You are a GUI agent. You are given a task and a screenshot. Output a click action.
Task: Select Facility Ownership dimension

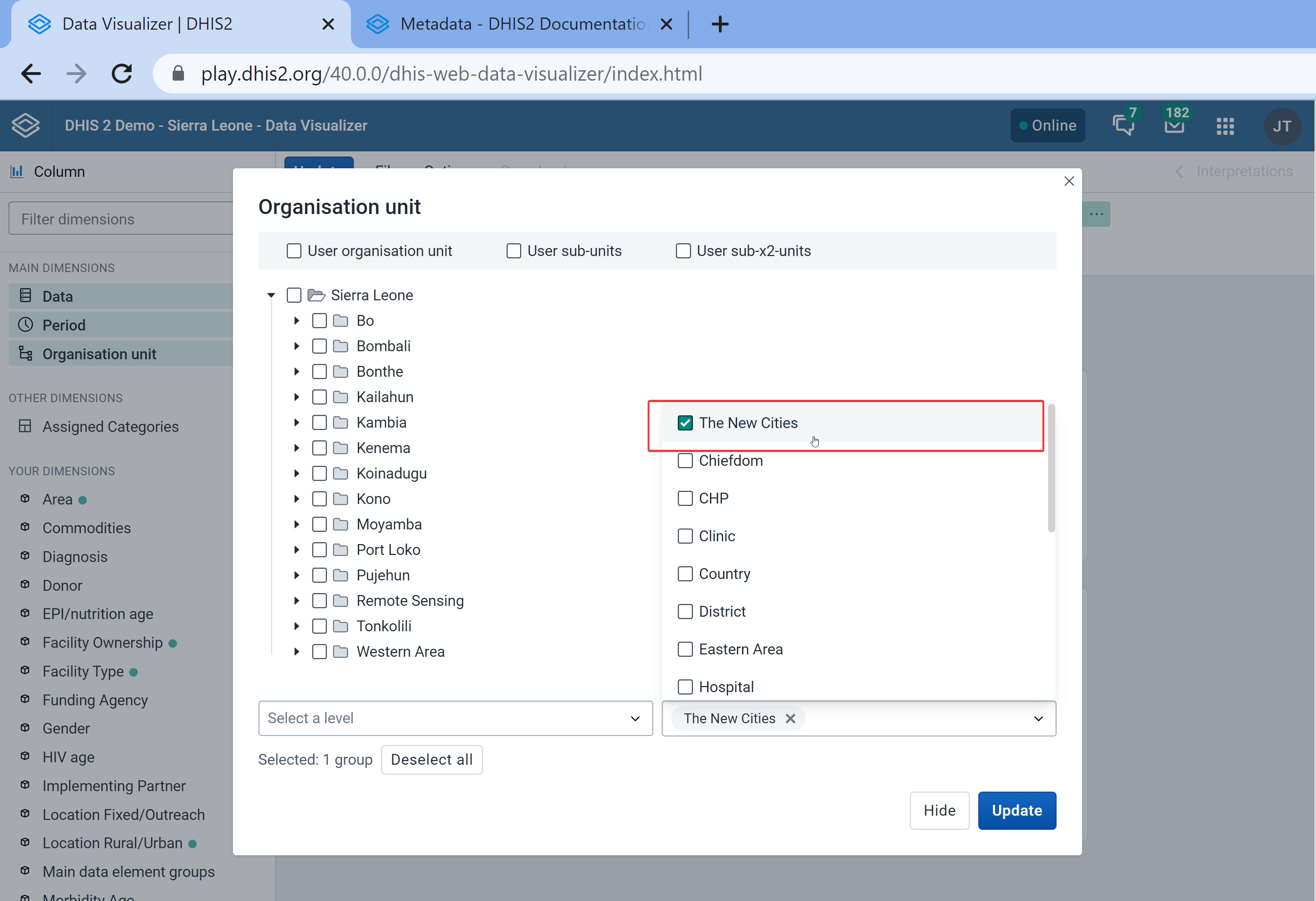click(x=102, y=642)
